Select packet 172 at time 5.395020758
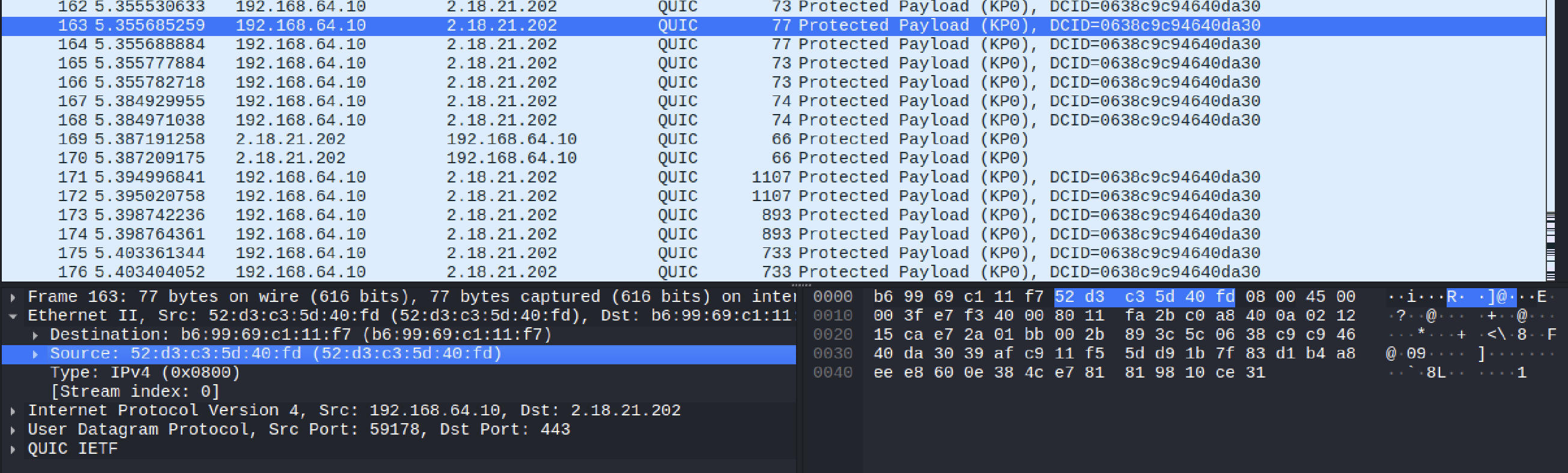 click(x=773, y=196)
